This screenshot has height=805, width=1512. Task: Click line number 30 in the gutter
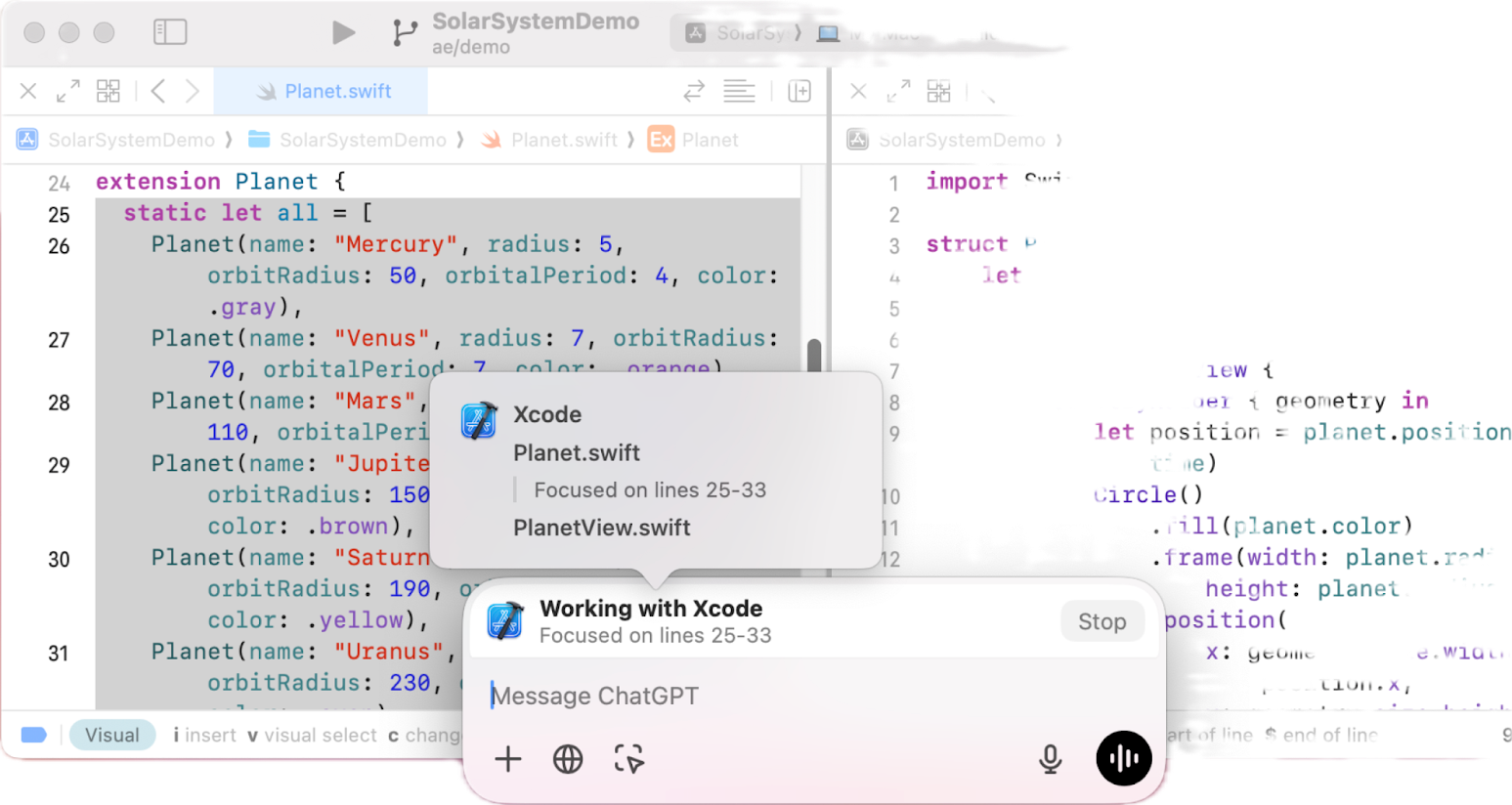(x=59, y=559)
